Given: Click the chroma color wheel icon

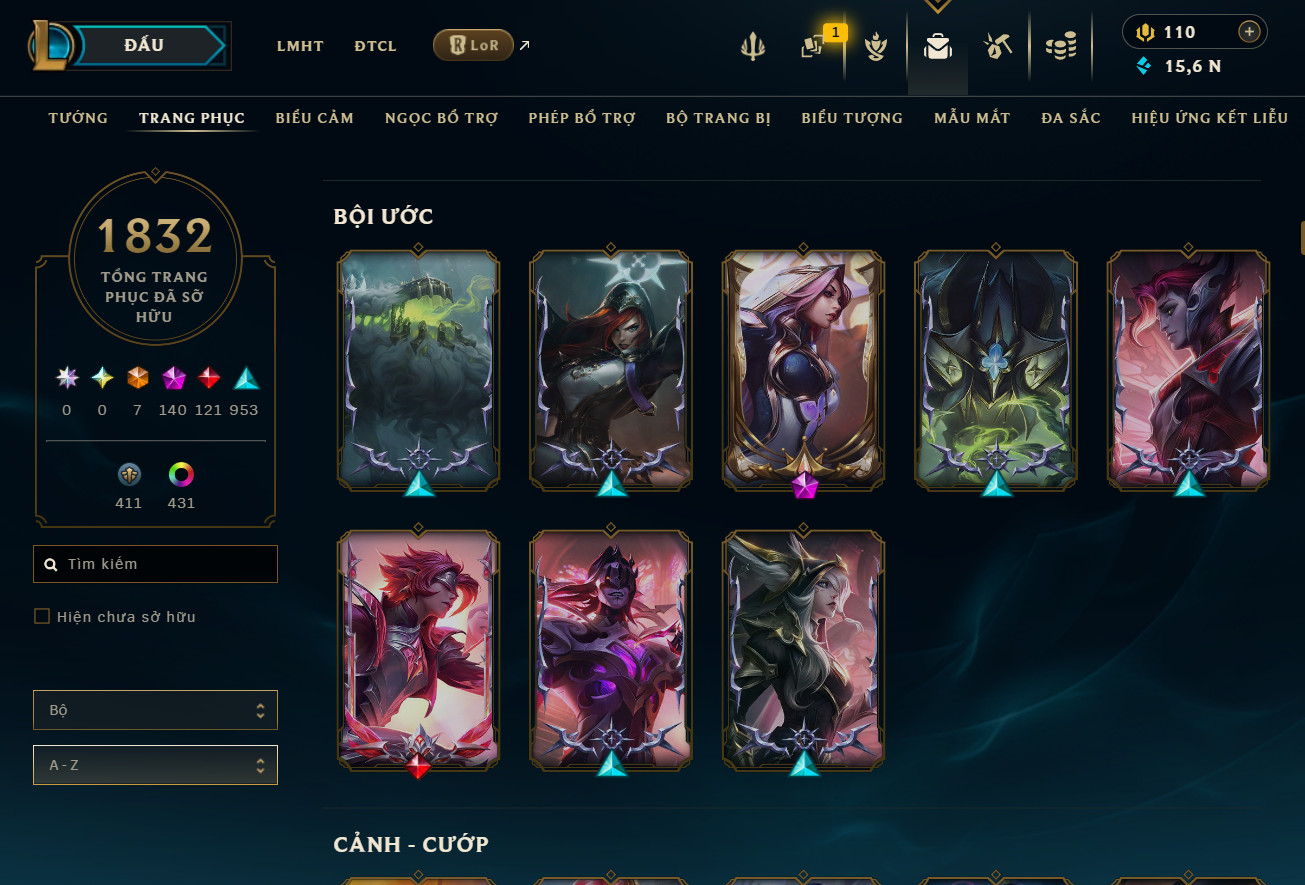Looking at the screenshot, I should coord(181,475).
